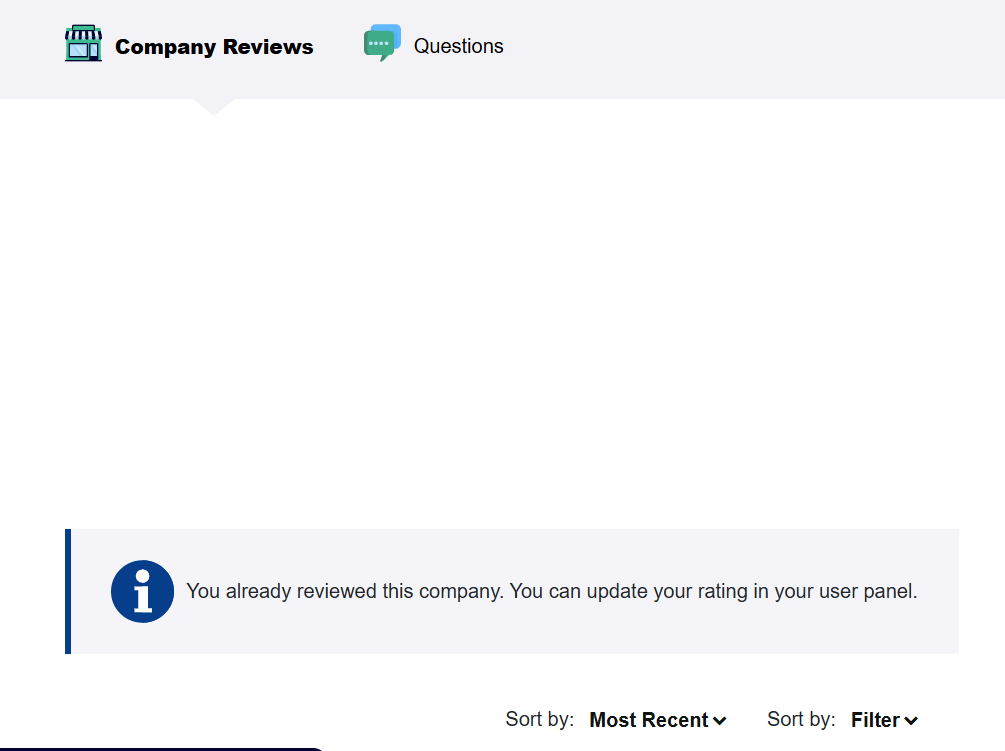Screen dimensions: 1005x751
Task: Click the chevron arrow next to Most Recent
Action: tap(720, 721)
